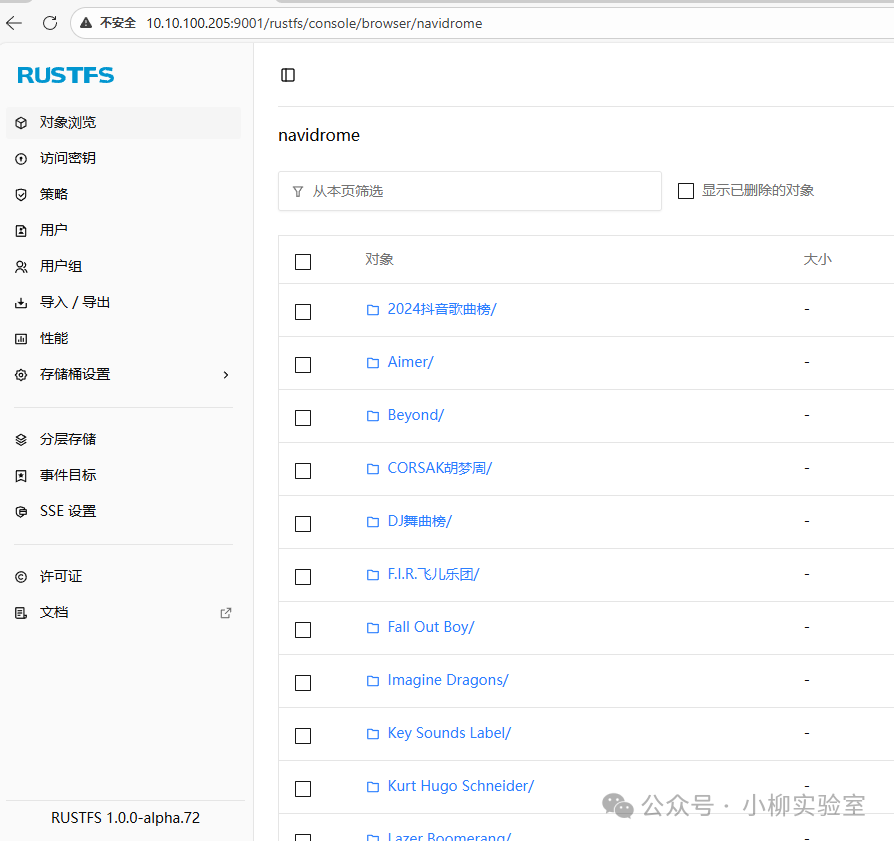Click the RUSTFS 1.0.0-alpha.72 version text

coord(125,818)
